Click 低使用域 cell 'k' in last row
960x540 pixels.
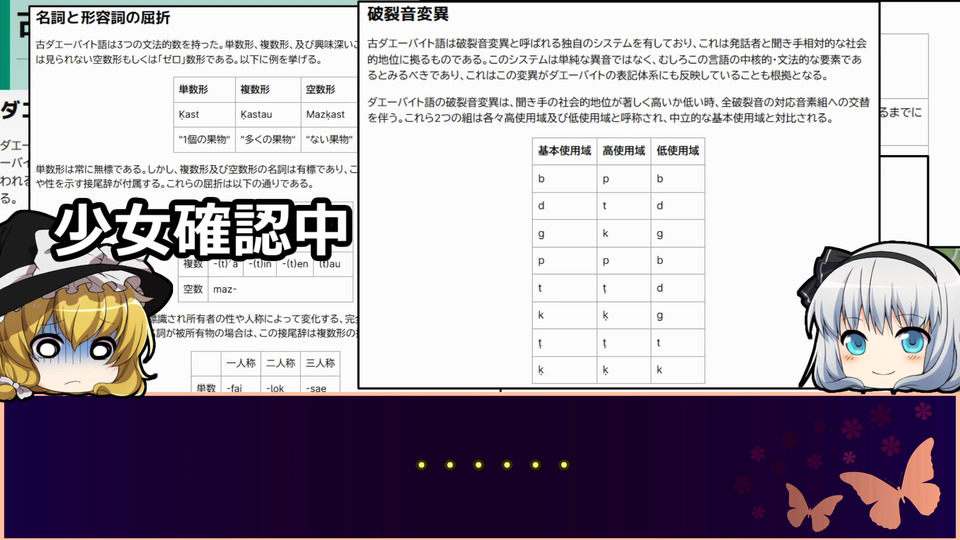click(x=677, y=370)
